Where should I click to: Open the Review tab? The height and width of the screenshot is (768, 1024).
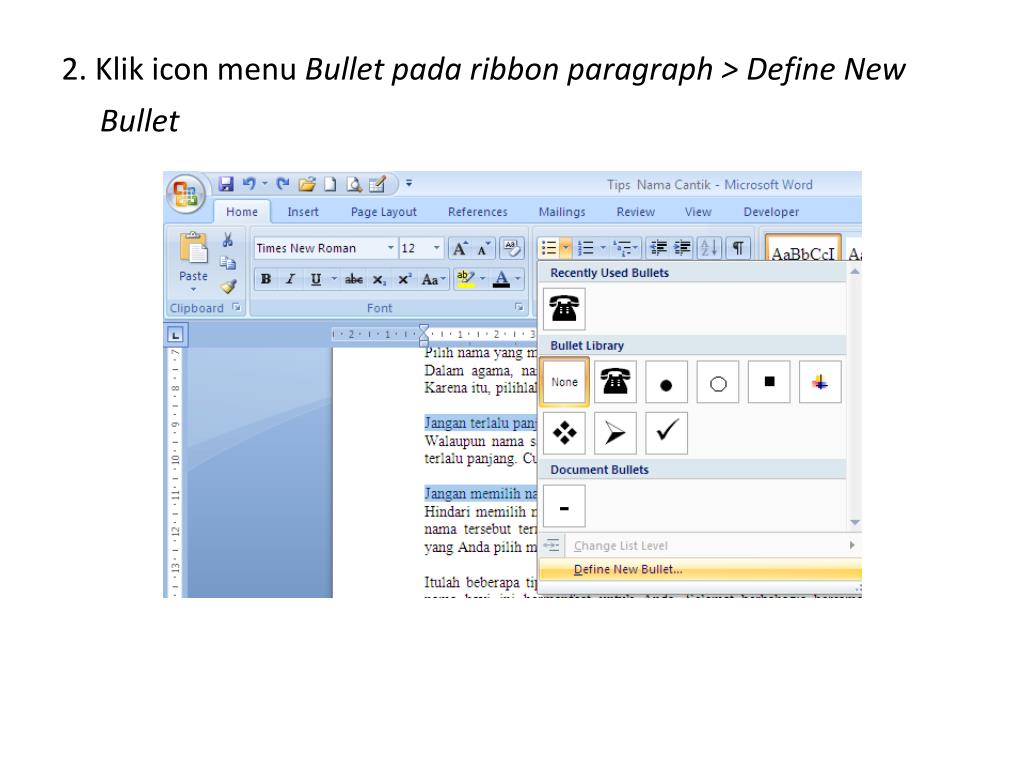pos(635,212)
